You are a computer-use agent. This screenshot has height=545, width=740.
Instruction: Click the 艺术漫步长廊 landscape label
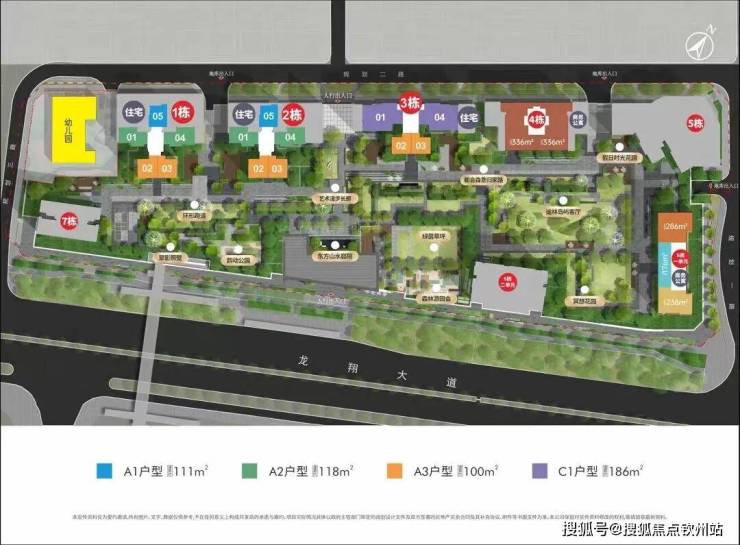pos(335,199)
